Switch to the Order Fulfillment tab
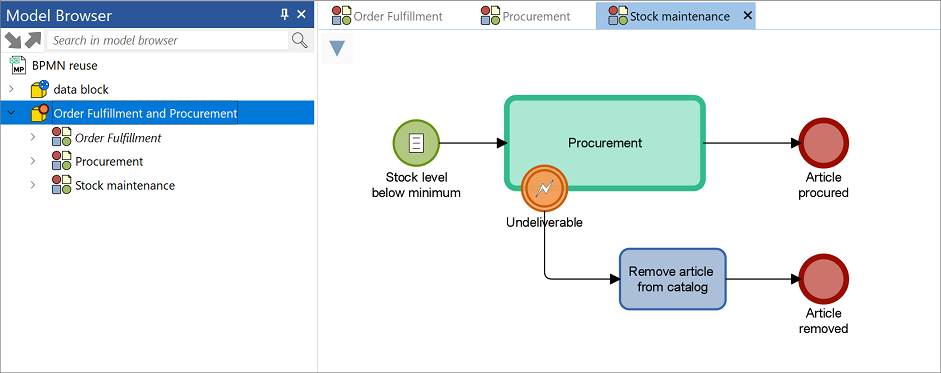The width and height of the screenshot is (941, 373). tap(388, 16)
